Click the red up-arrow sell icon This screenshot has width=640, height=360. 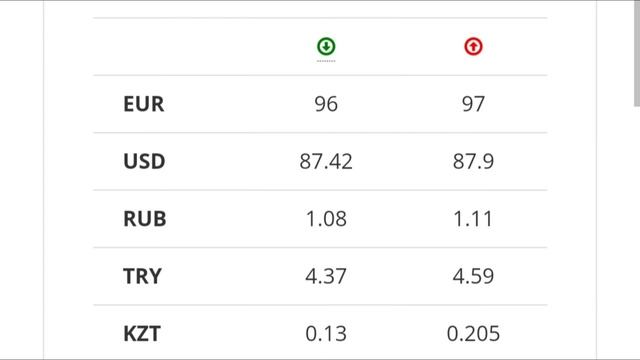point(473,47)
